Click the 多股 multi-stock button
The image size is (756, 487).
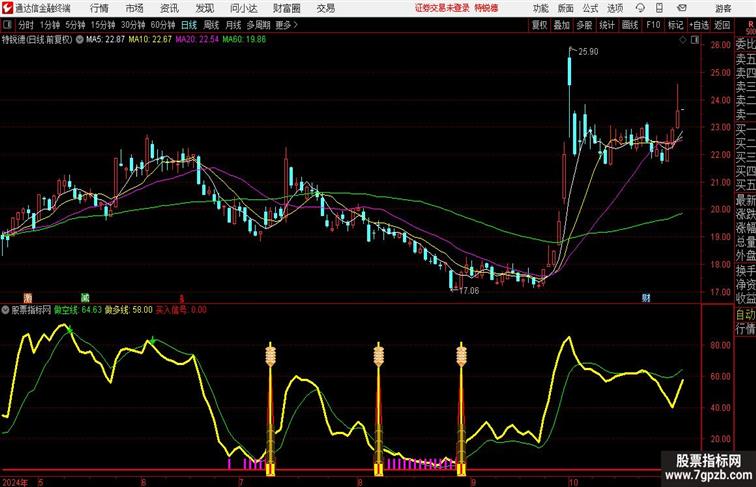(584, 25)
